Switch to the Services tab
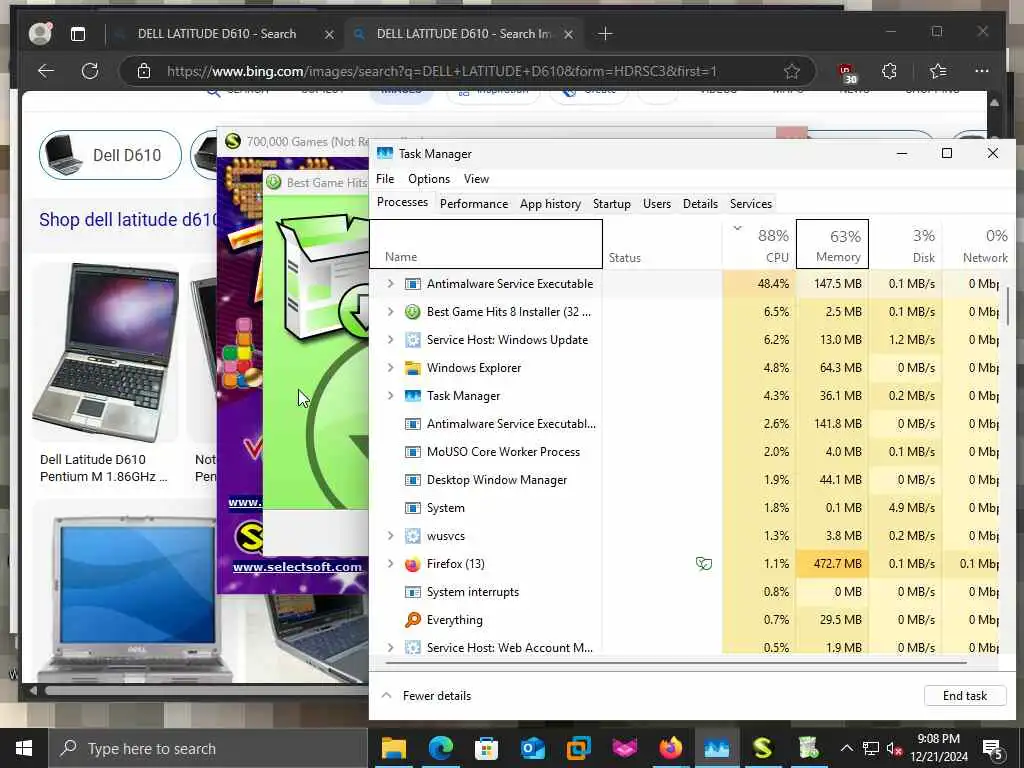 (x=750, y=204)
